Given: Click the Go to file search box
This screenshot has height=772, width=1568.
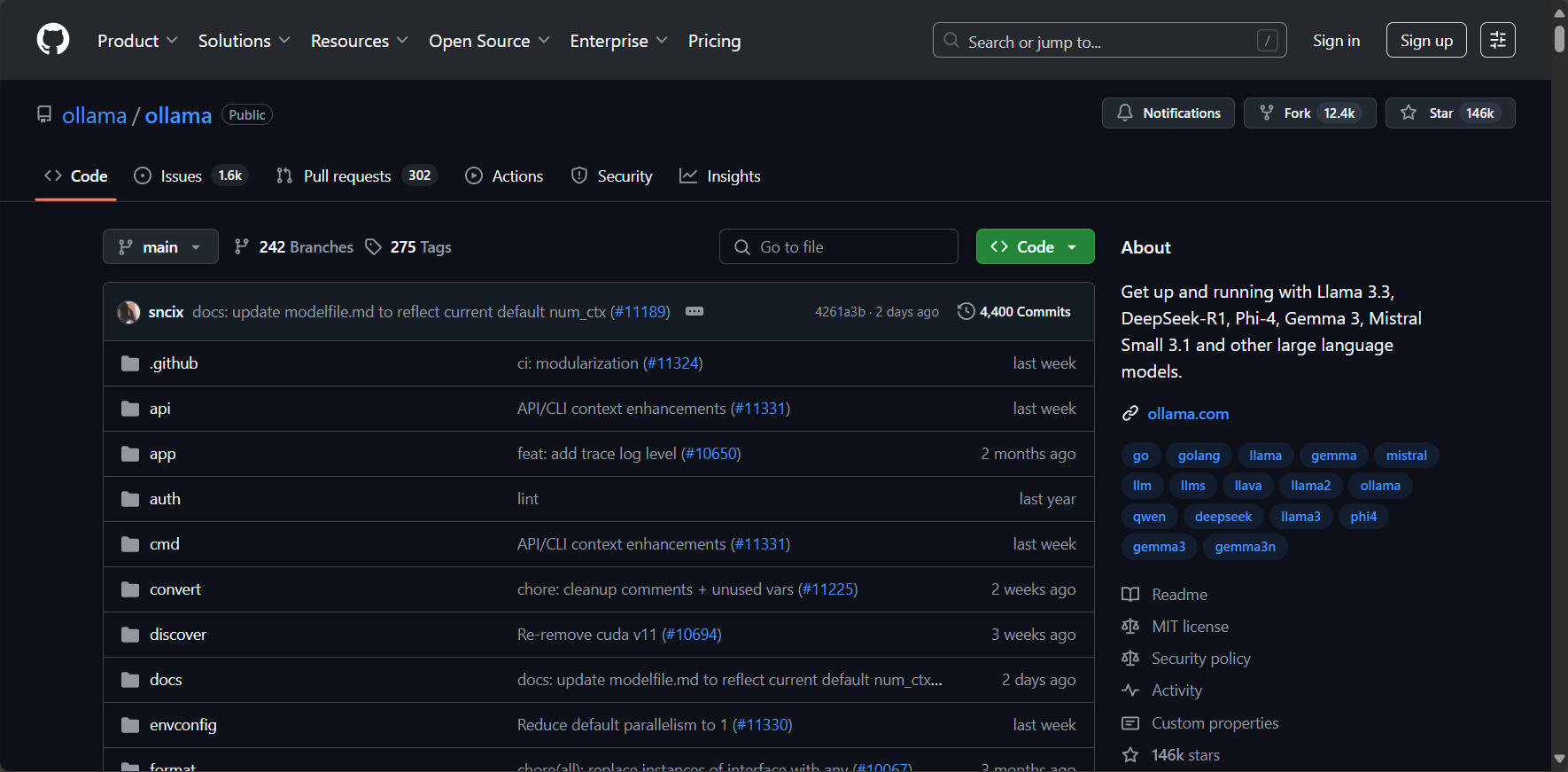Looking at the screenshot, I should pos(838,246).
